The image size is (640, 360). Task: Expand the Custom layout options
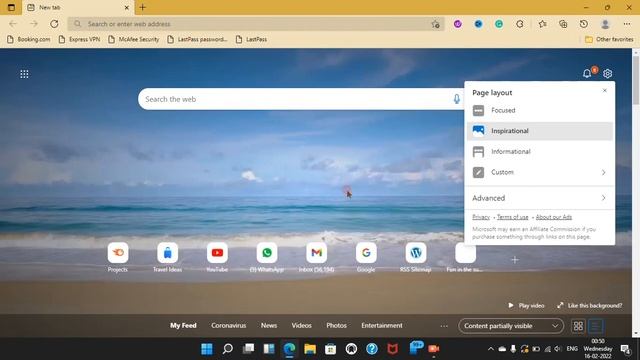(540, 172)
